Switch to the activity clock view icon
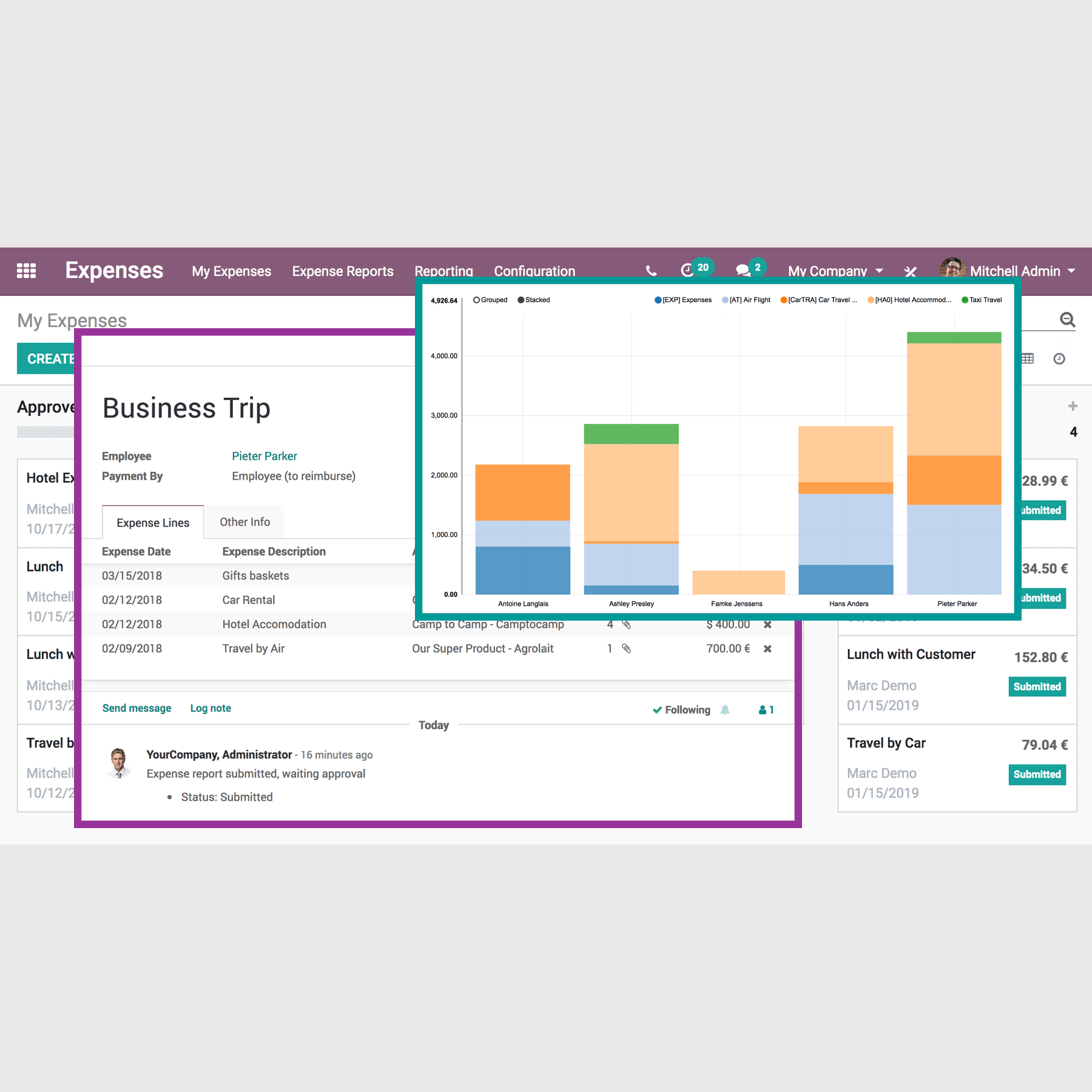1092x1092 pixels. [x=1059, y=359]
